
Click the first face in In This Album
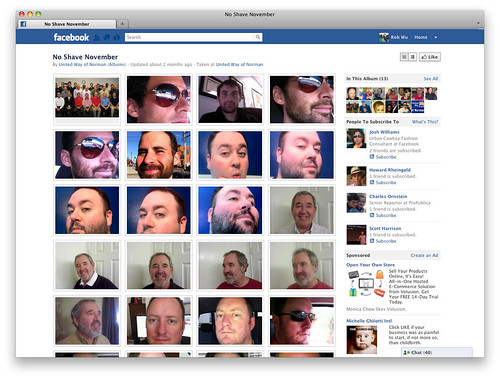tap(352, 94)
